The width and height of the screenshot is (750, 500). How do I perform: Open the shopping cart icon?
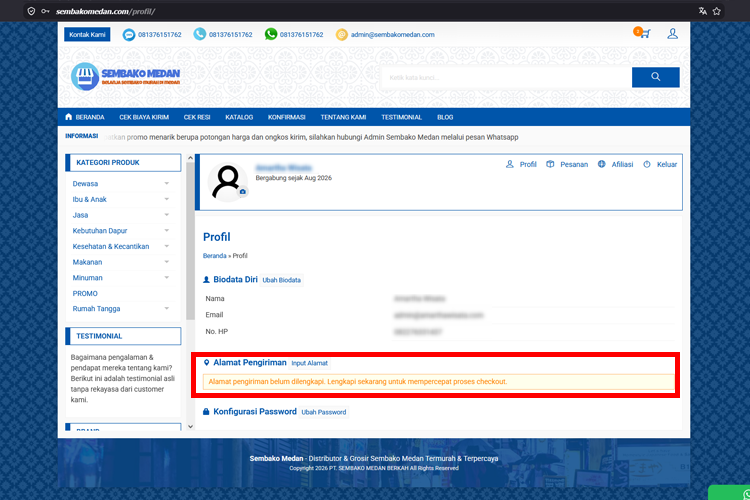point(645,34)
